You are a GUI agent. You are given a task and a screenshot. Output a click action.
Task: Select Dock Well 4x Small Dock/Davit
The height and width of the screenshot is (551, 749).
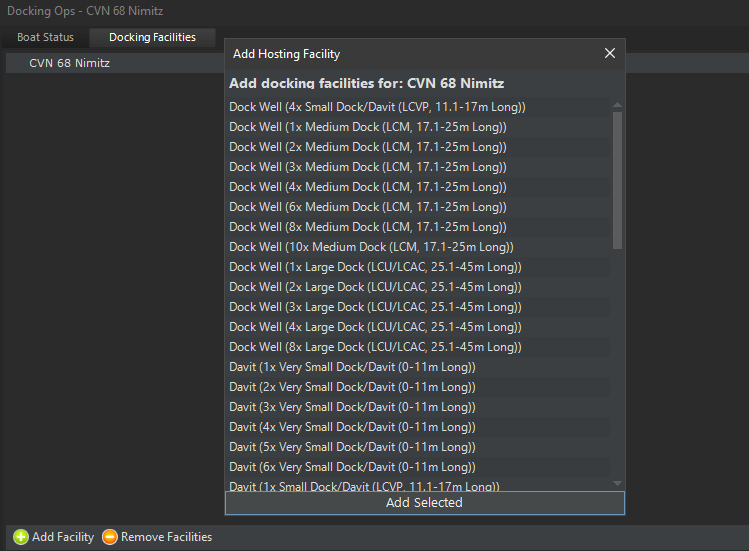point(419,107)
